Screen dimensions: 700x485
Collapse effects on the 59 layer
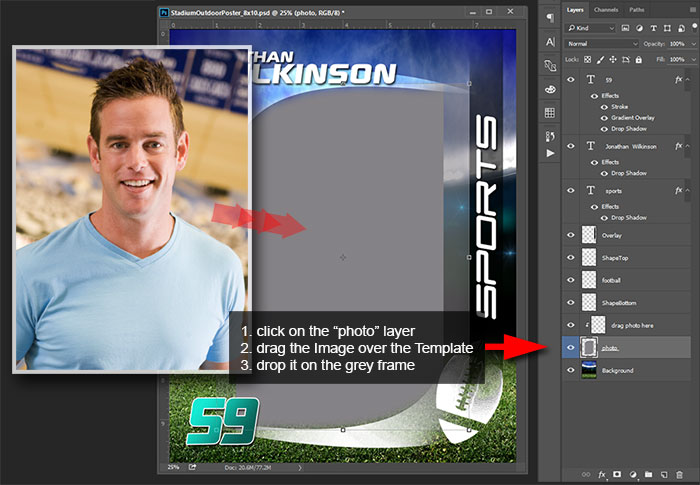pos(688,79)
